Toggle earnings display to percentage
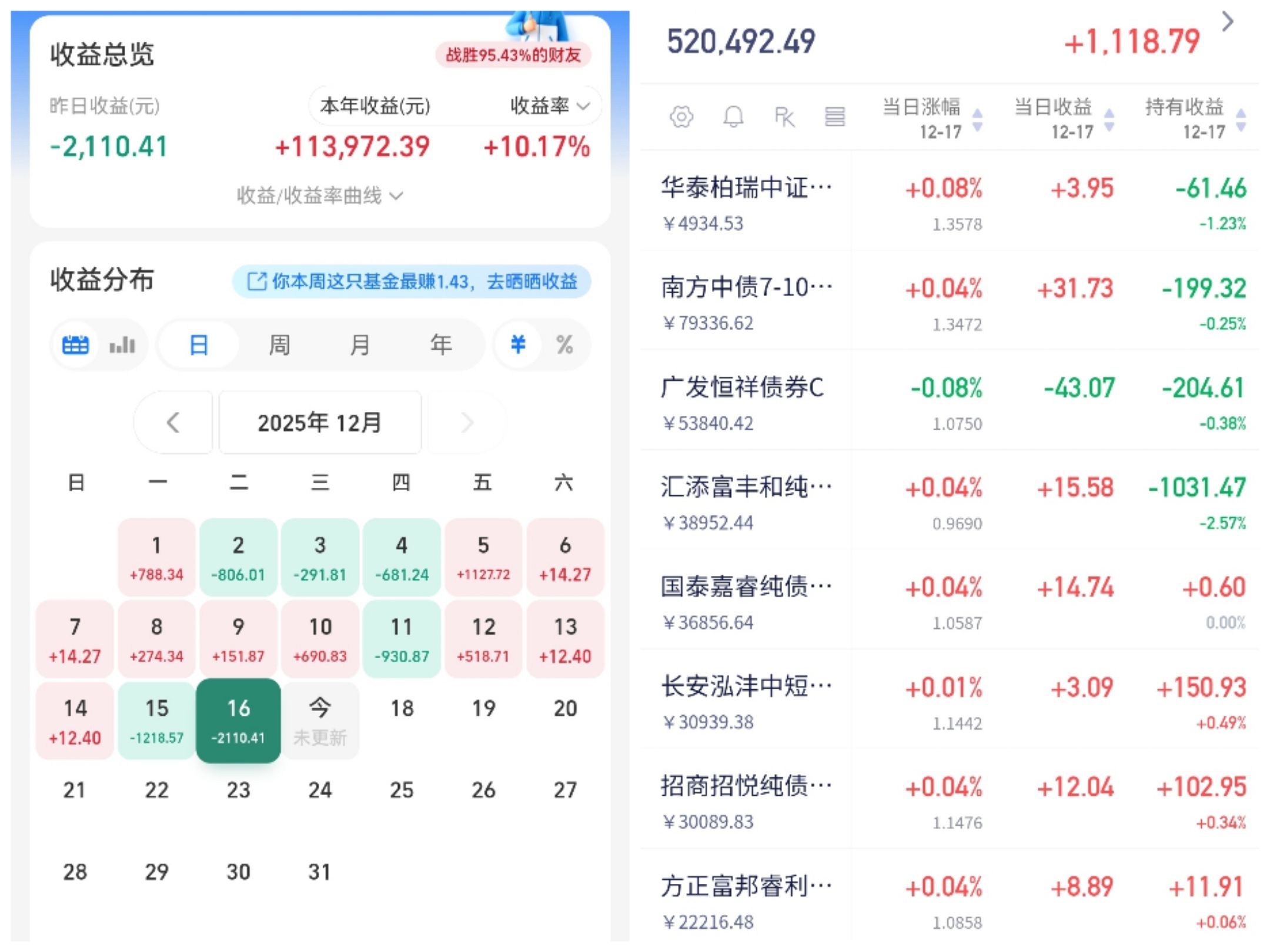This screenshot has height=952, width=1270. pyautogui.click(x=564, y=345)
